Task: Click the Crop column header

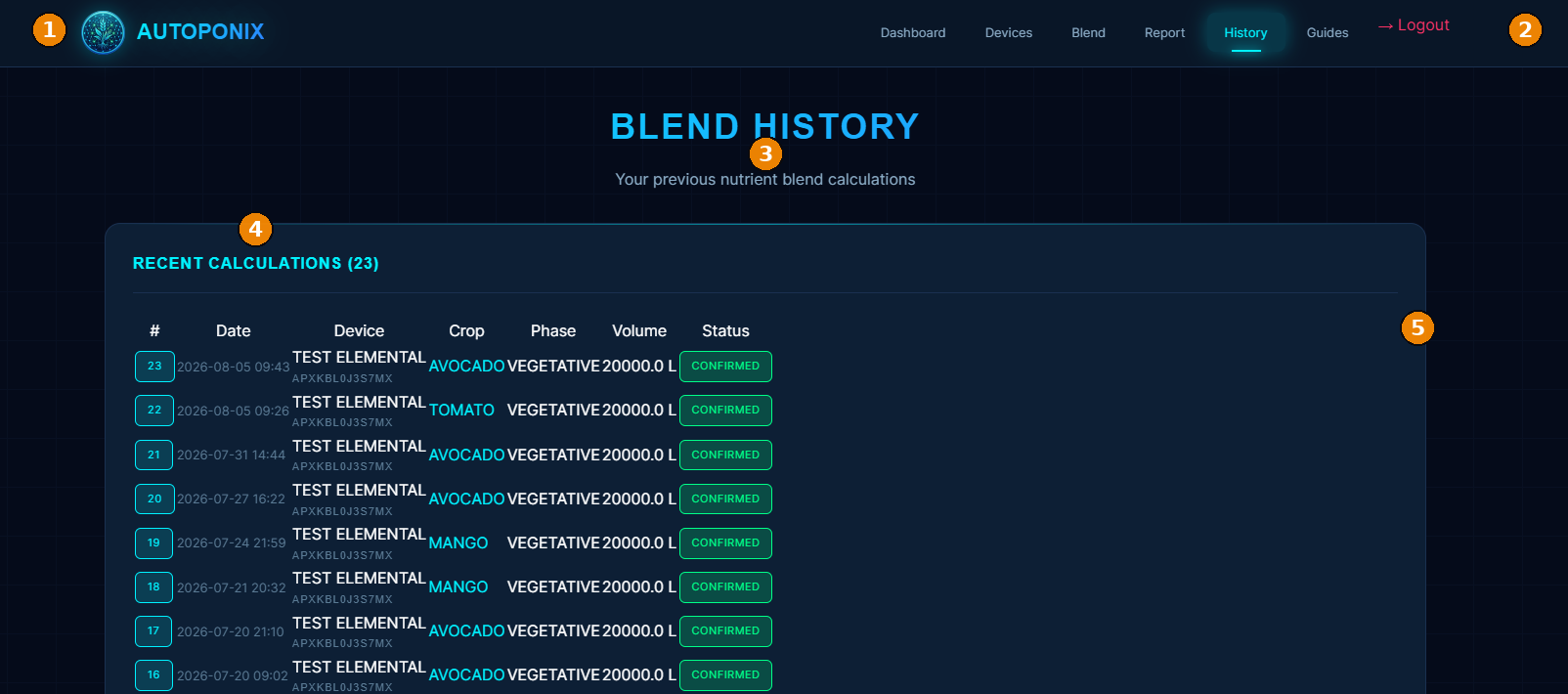Action: 466,330
